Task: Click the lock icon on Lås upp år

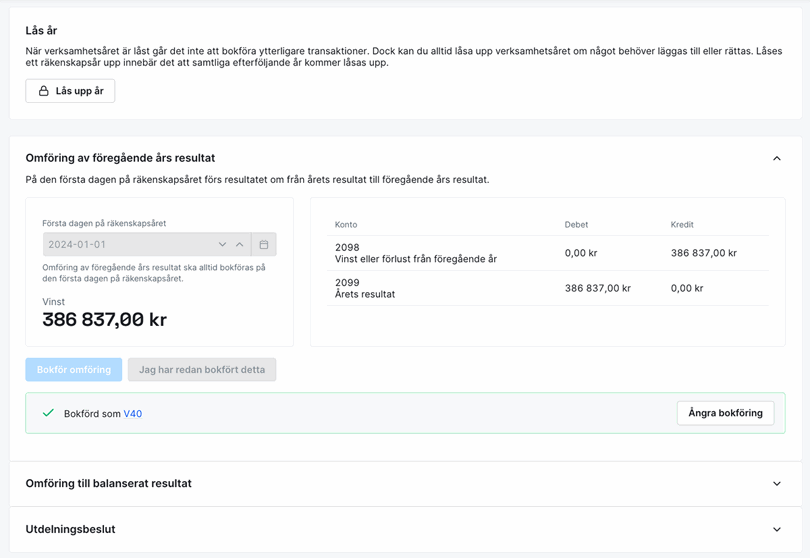Action: [x=44, y=91]
